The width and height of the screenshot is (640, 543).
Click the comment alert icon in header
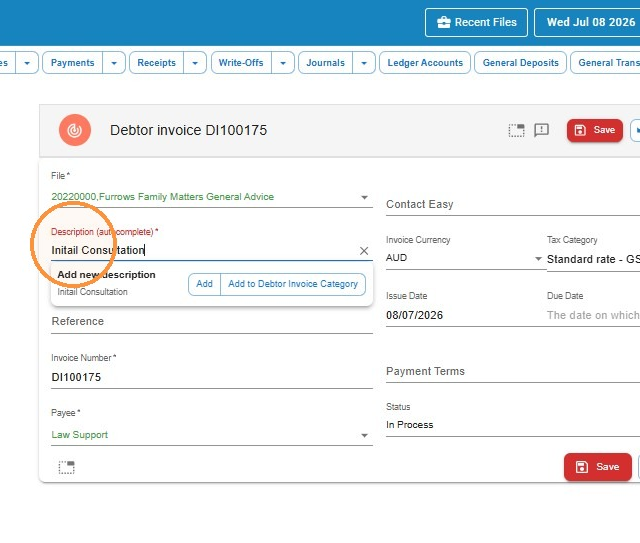541,130
